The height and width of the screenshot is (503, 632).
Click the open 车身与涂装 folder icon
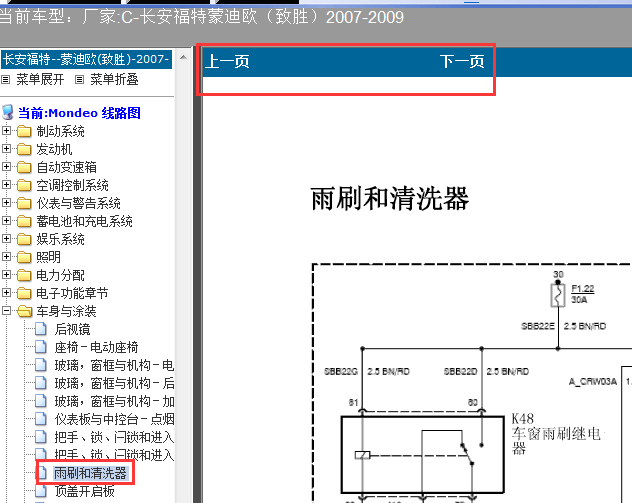(x=25, y=311)
